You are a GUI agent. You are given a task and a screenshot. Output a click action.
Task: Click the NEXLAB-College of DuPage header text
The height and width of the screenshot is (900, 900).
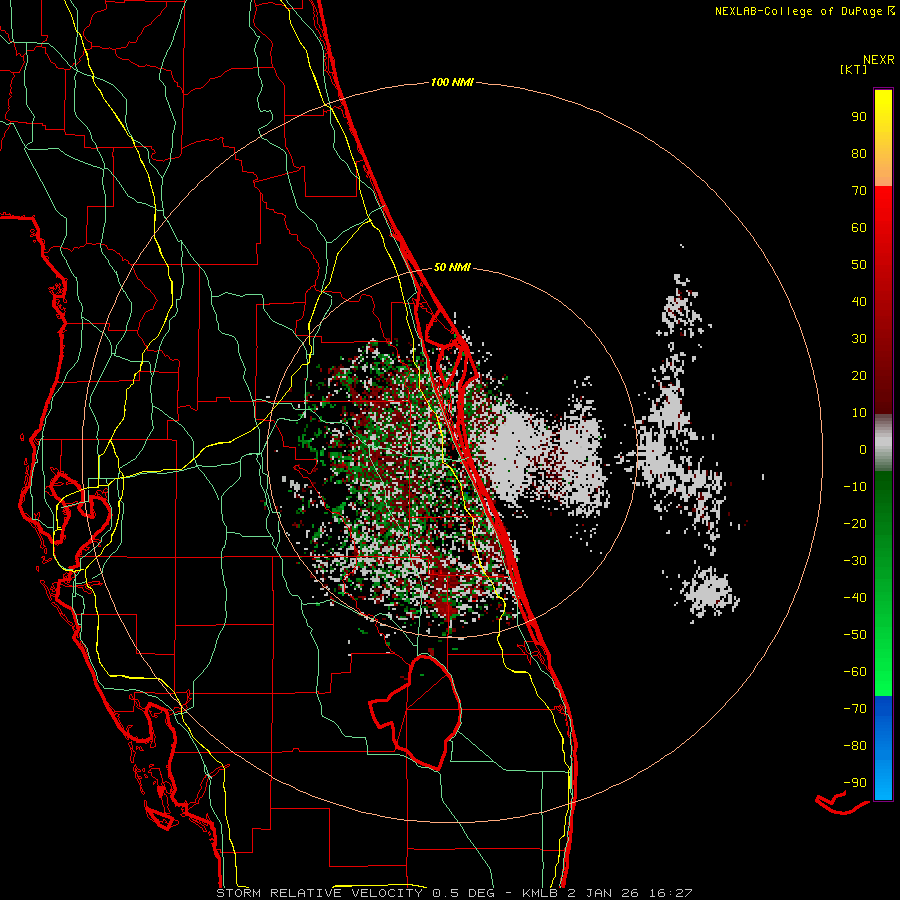tap(805, 11)
